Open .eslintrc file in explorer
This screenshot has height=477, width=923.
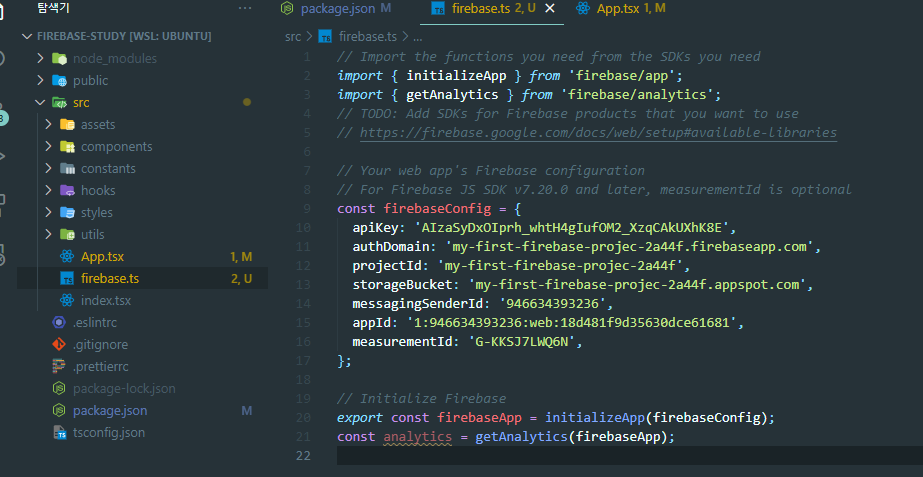tap(95, 322)
